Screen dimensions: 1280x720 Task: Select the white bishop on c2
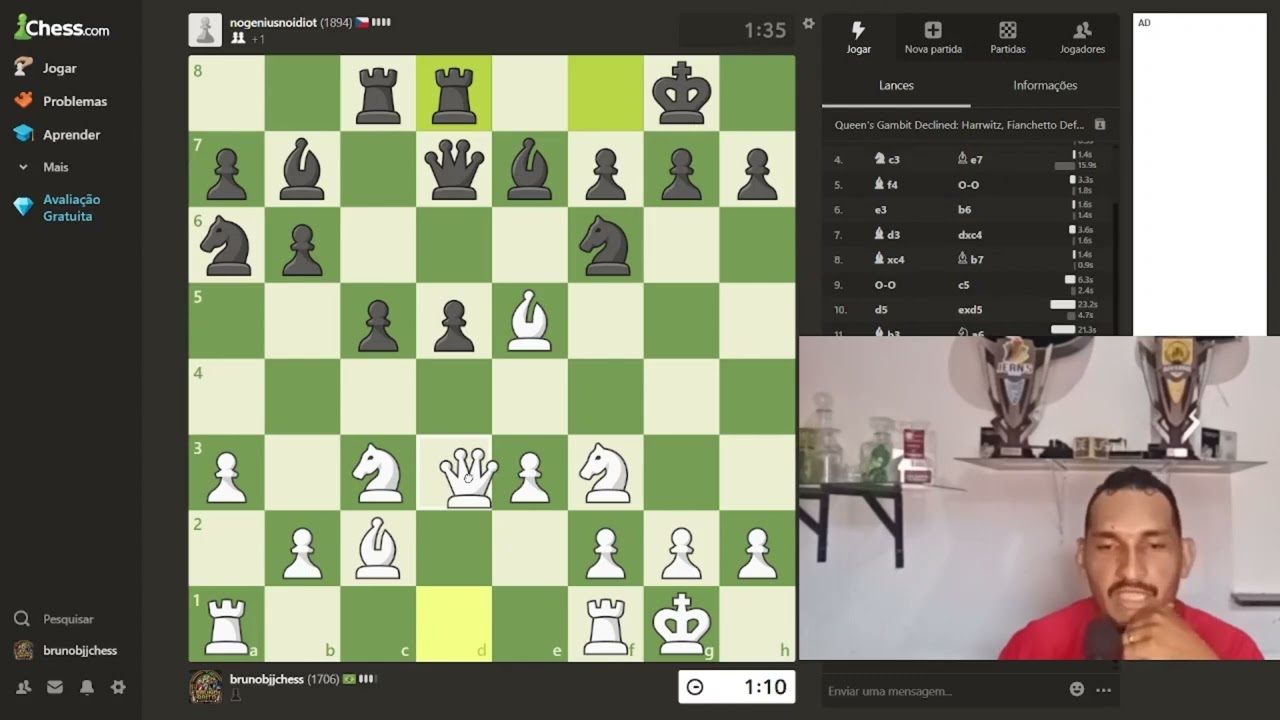[378, 548]
